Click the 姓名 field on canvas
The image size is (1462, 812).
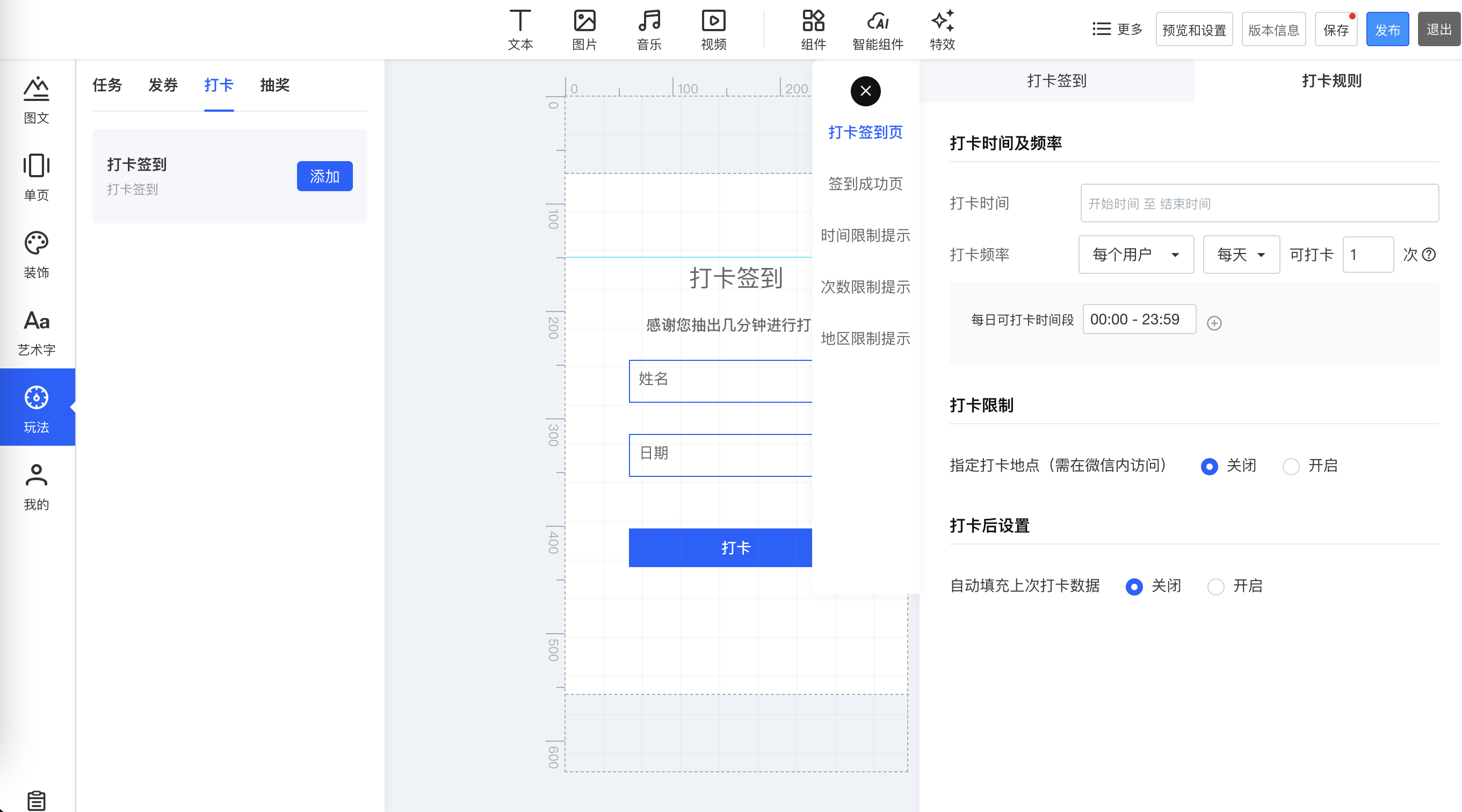[720, 381]
